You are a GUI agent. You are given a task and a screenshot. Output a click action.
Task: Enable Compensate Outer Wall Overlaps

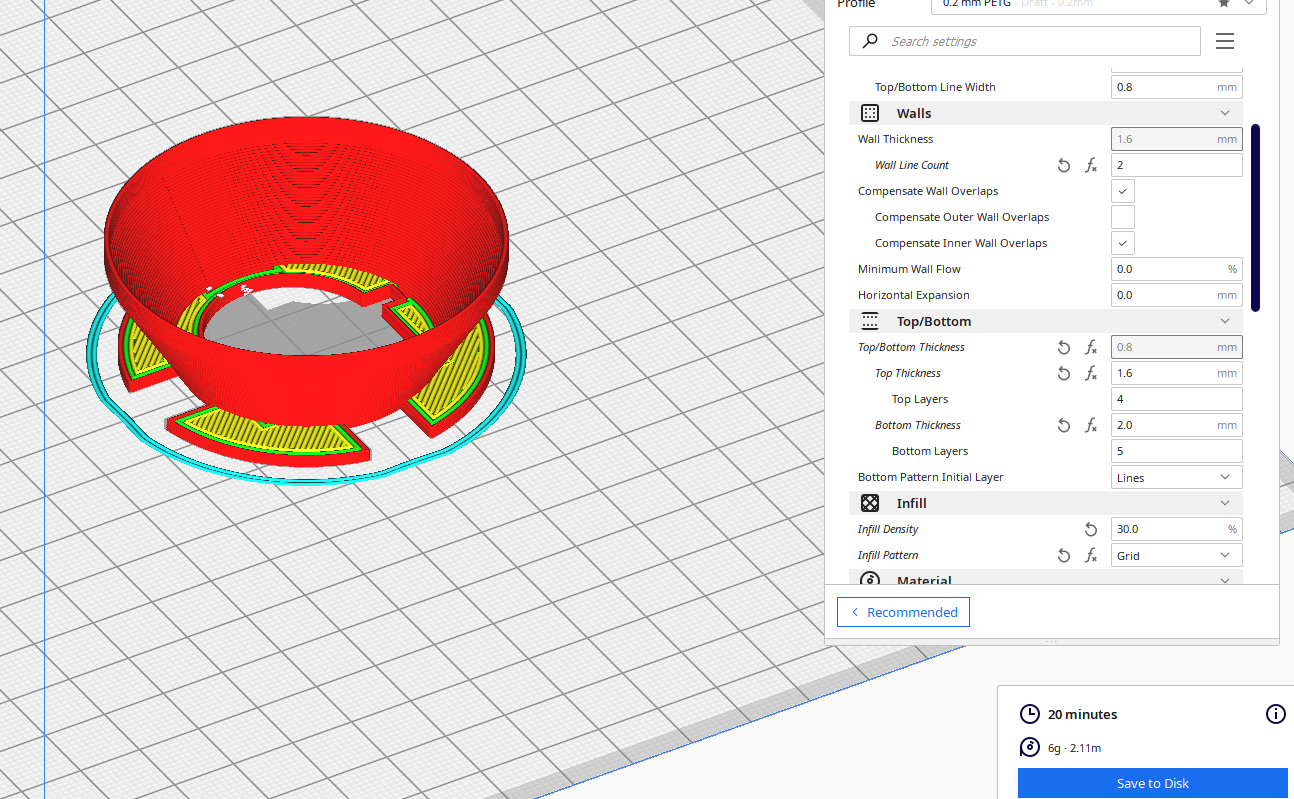(x=1123, y=217)
